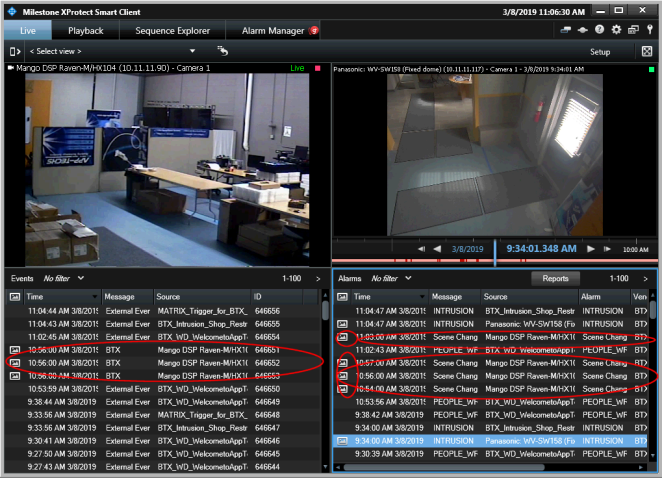Go to next page of Alarms list
The image size is (662, 478).
tap(646, 279)
